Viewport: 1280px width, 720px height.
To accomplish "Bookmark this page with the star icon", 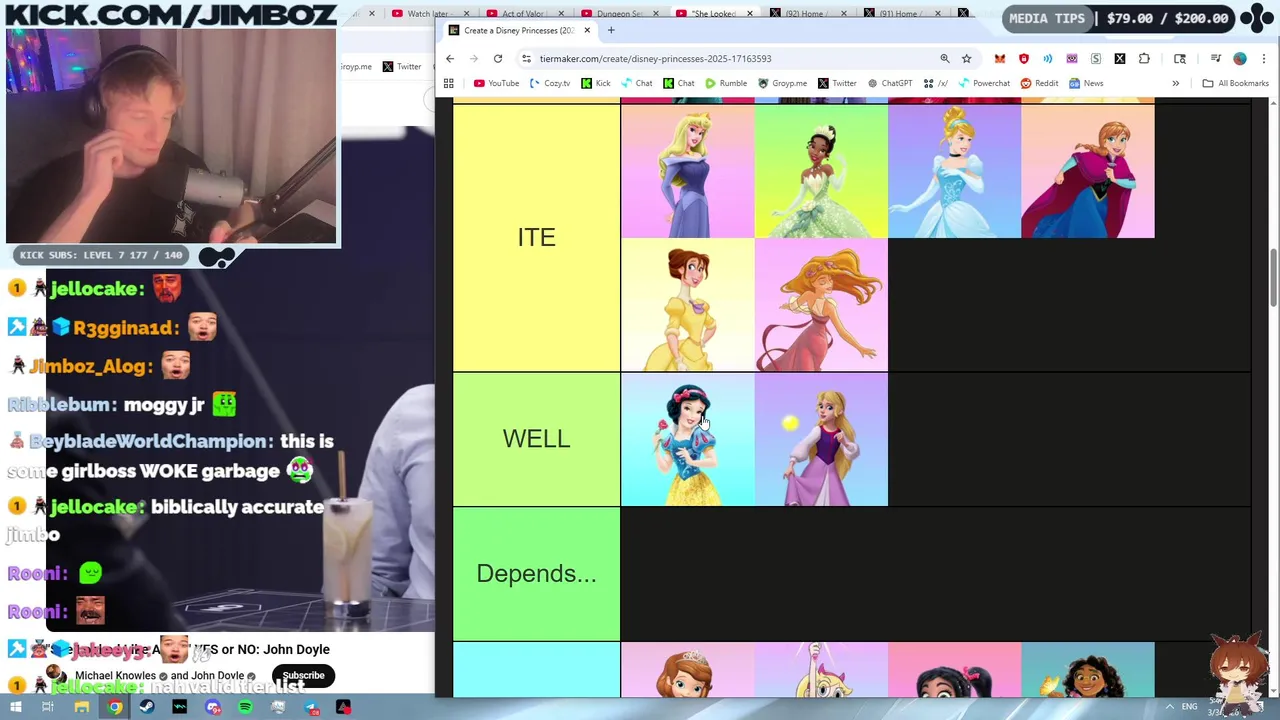I will 966,58.
